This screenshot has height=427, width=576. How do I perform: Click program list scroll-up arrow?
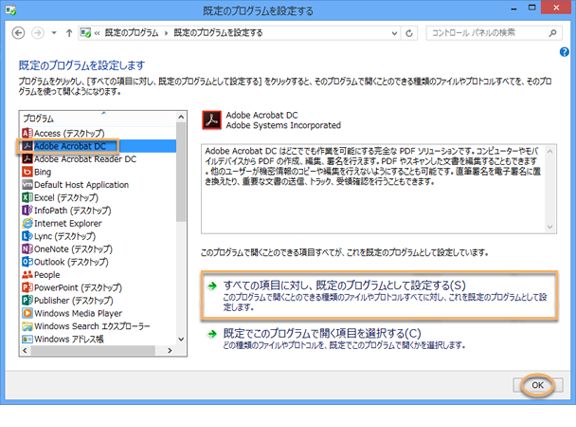pos(181,117)
